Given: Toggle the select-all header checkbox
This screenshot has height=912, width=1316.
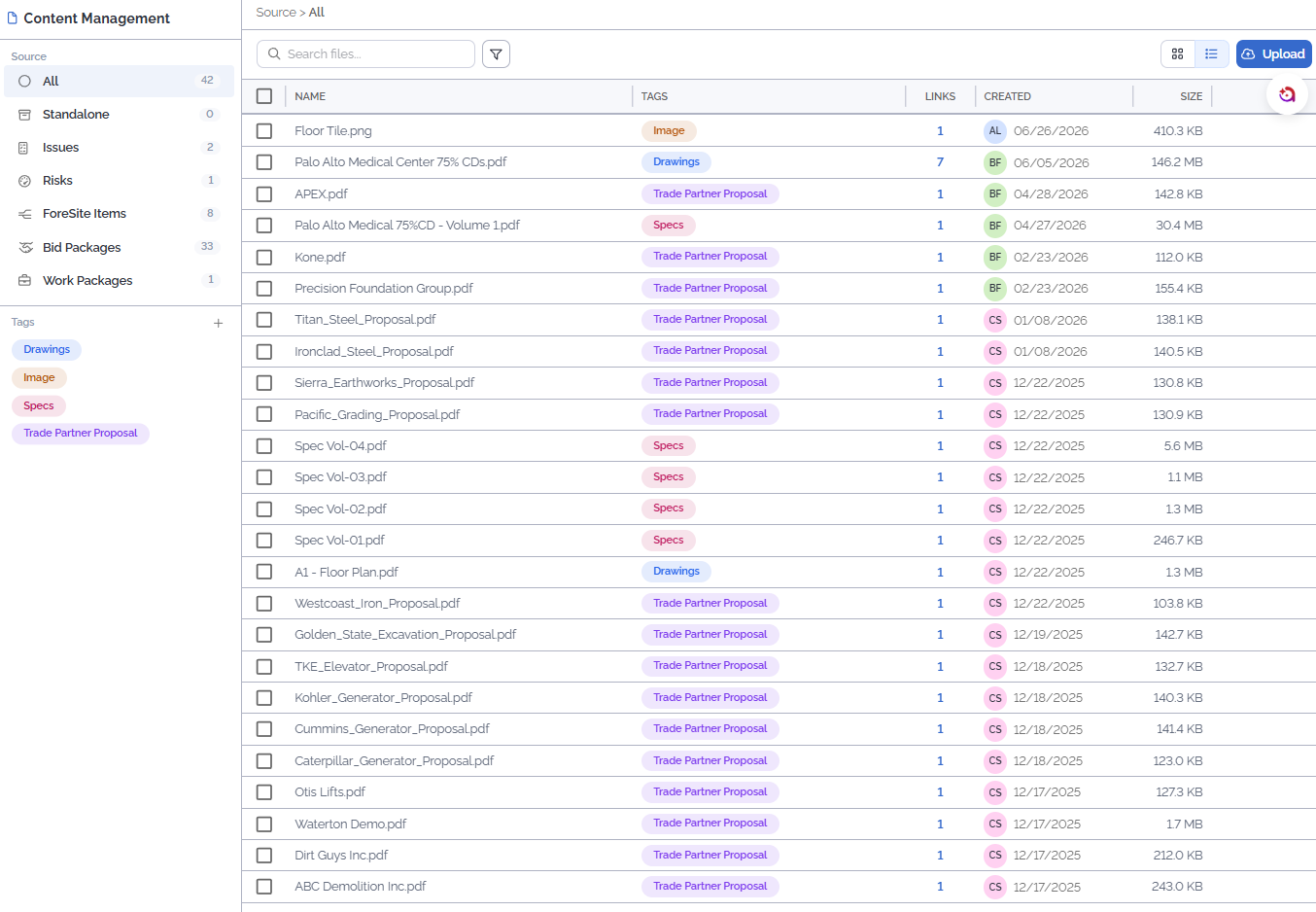Looking at the screenshot, I should [x=264, y=96].
